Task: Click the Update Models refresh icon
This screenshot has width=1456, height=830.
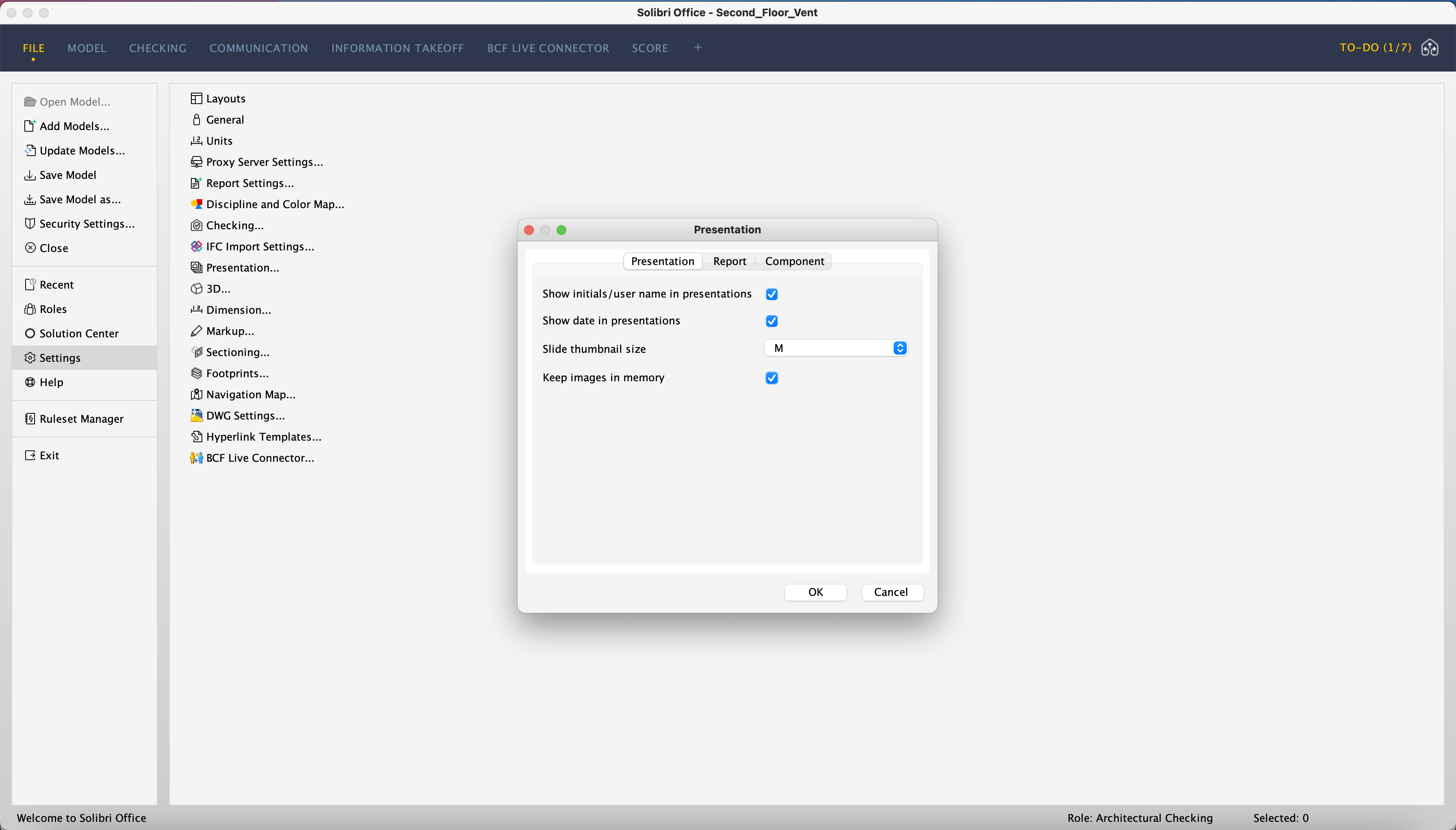Action: (x=30, y=150)
